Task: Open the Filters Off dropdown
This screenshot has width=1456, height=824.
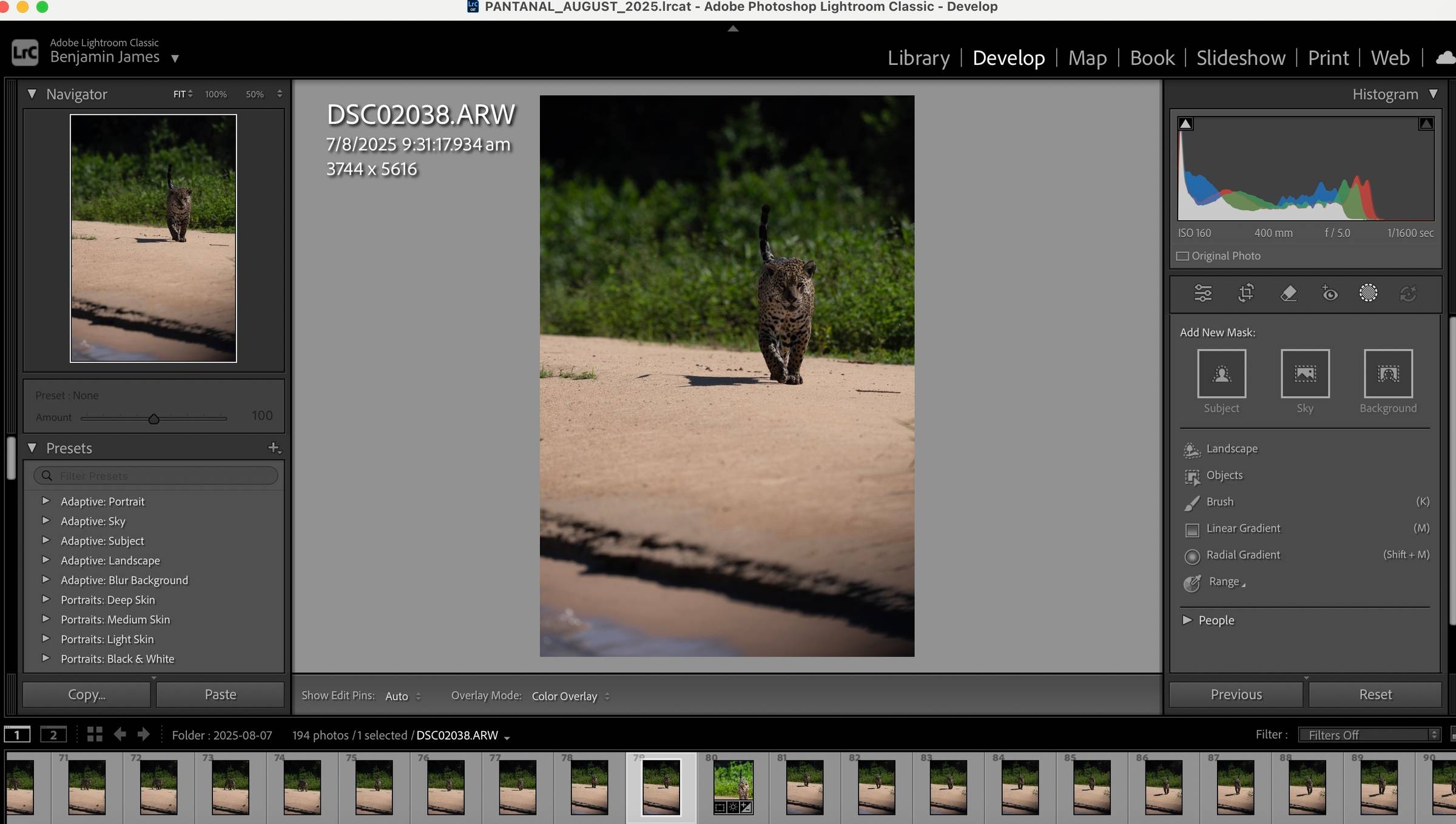Action: click(x=1369, y=735)
